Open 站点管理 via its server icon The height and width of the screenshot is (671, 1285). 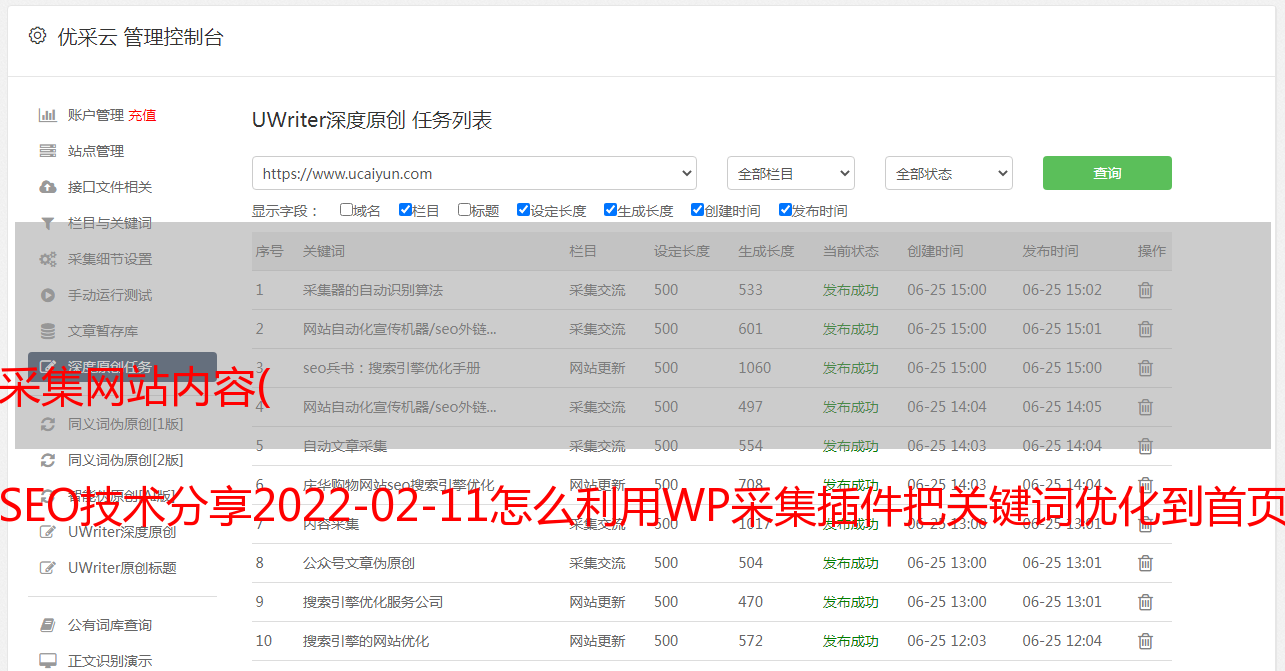pos(47,151)
